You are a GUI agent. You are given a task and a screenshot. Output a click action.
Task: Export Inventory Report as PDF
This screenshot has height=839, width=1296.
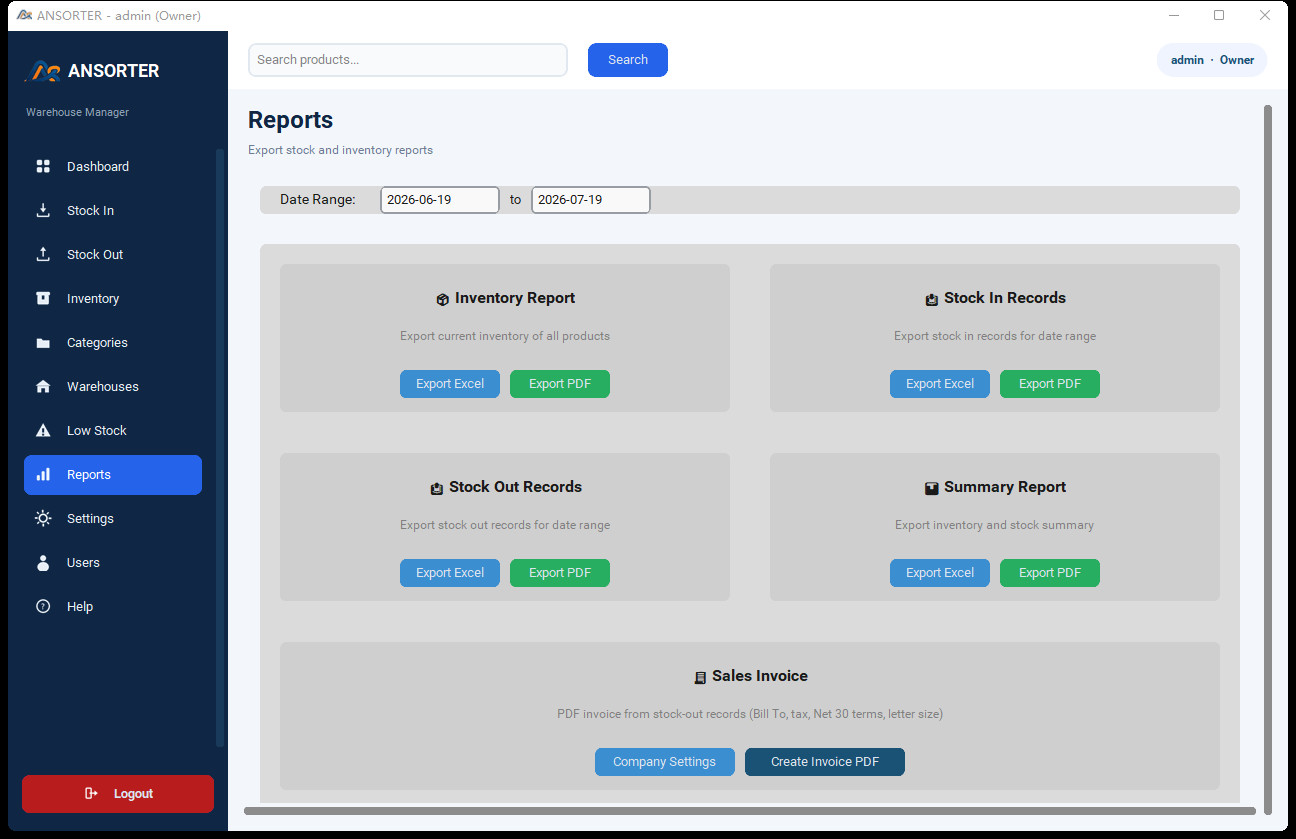coord(560,384)
